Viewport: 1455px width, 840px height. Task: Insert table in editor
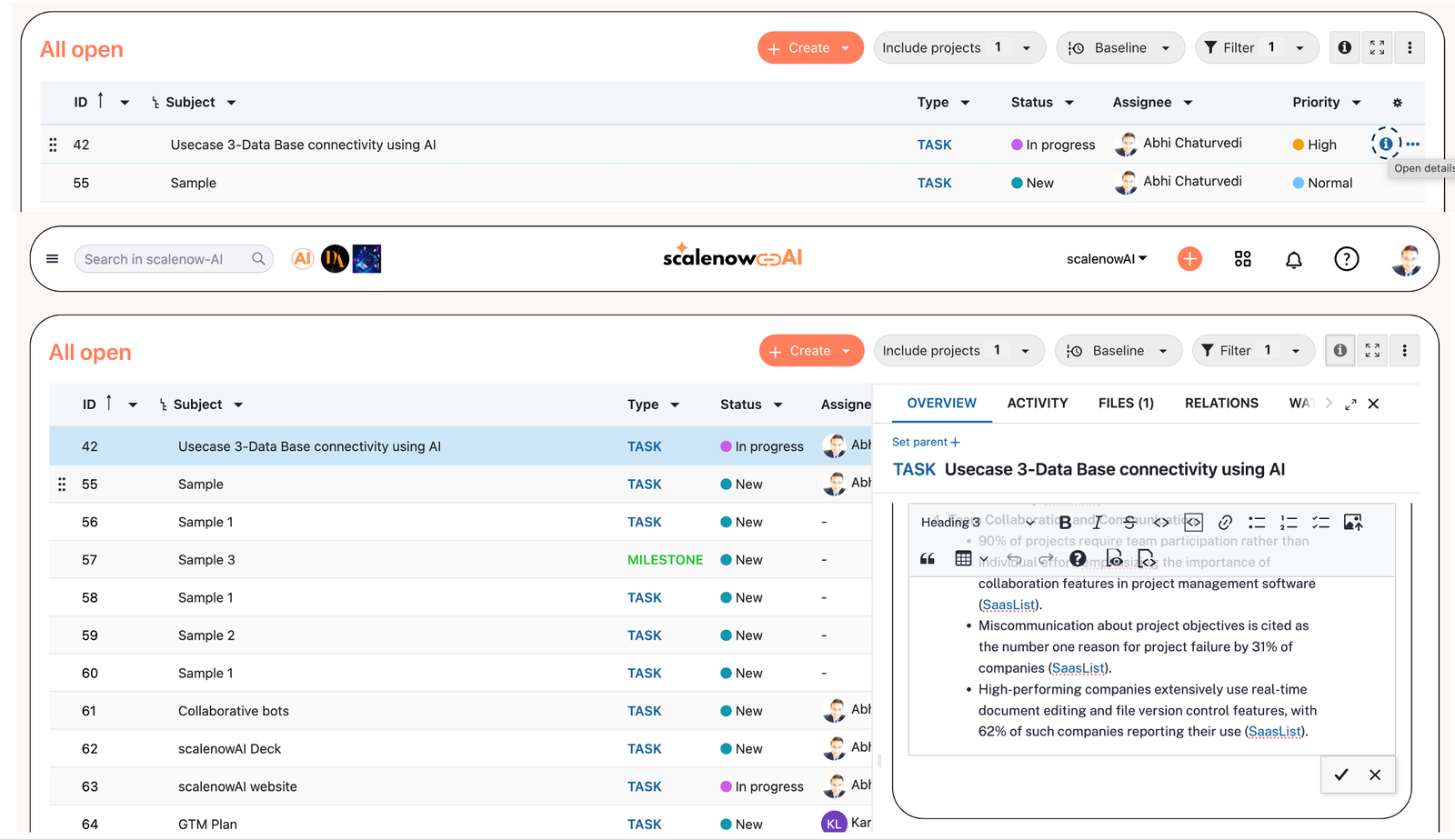[x=963, y=558]
